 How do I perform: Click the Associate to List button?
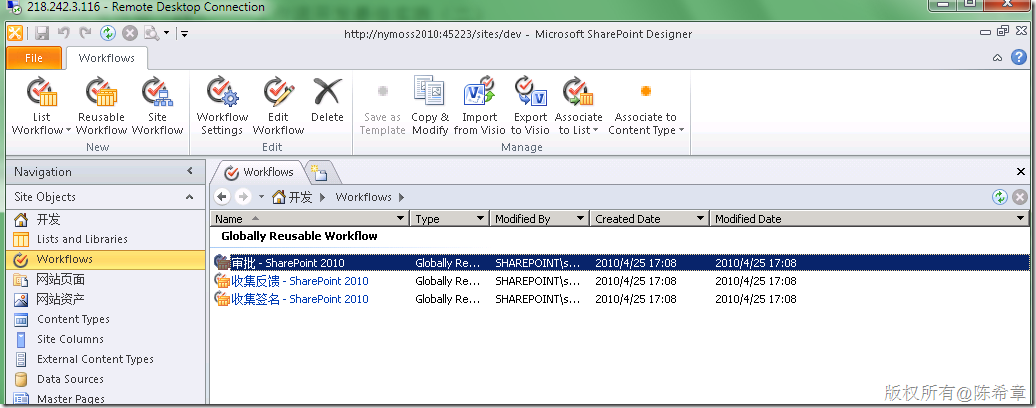[579, 106]
